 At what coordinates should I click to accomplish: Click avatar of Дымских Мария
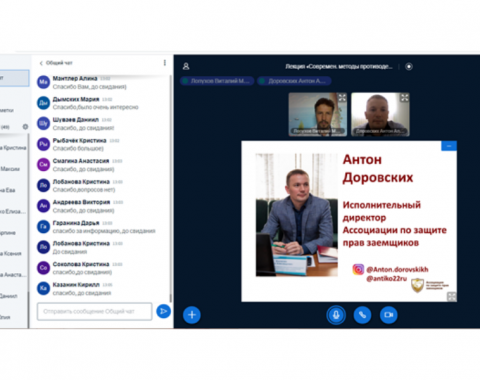pos(43,103)
